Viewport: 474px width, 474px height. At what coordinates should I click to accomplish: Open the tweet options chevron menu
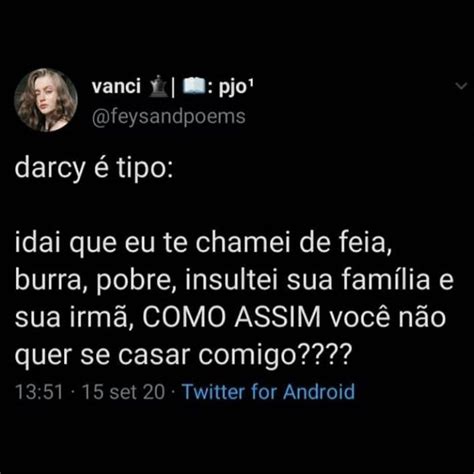coord(461,86)
